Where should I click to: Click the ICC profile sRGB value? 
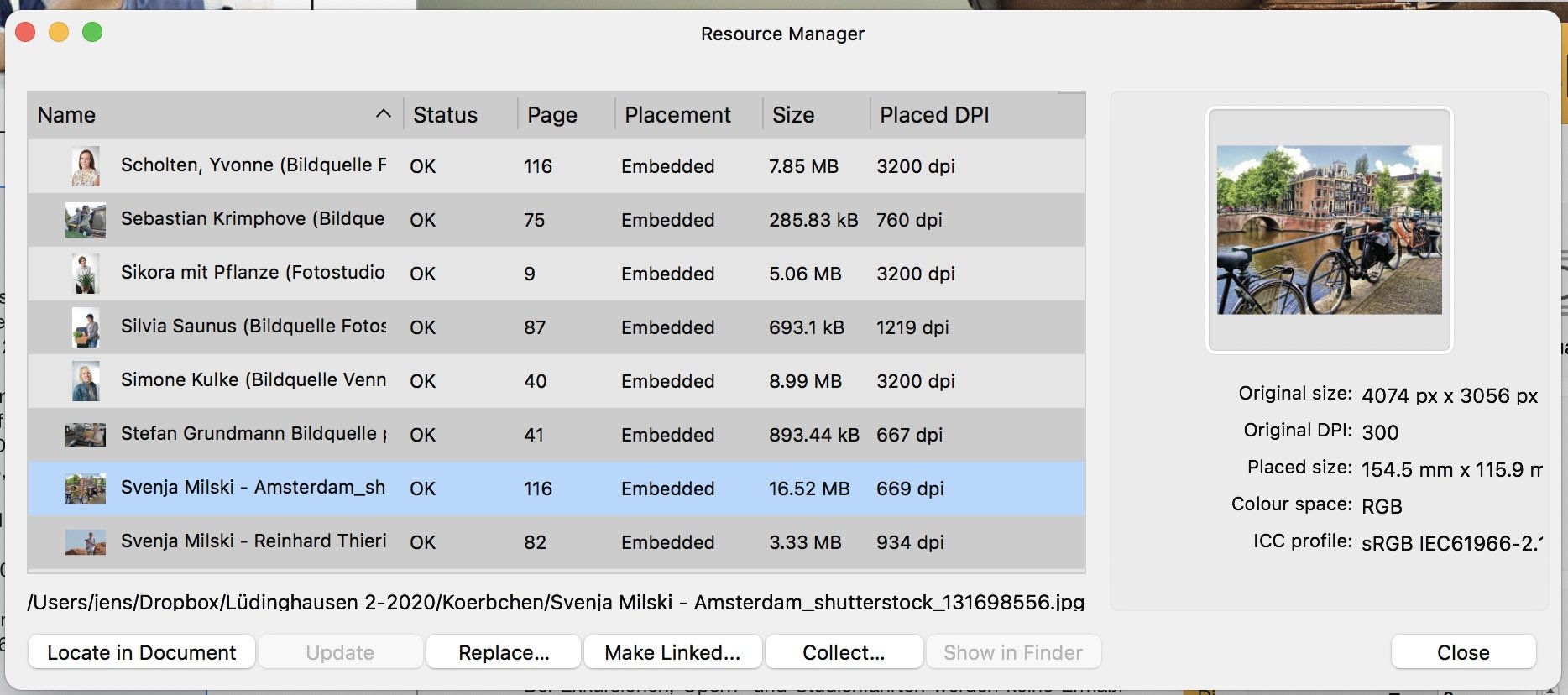tap(1452, 543)
